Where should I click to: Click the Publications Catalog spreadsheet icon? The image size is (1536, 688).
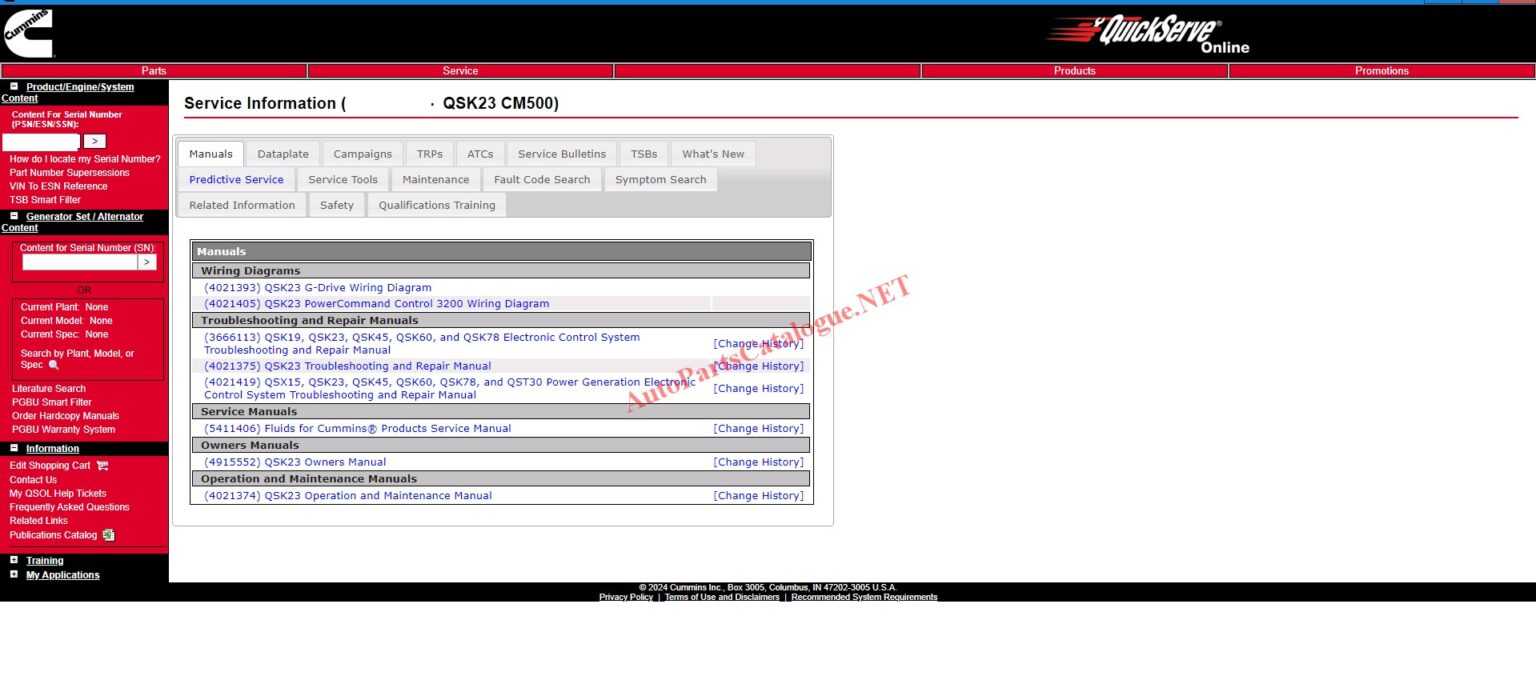click(x=108, y=534)
